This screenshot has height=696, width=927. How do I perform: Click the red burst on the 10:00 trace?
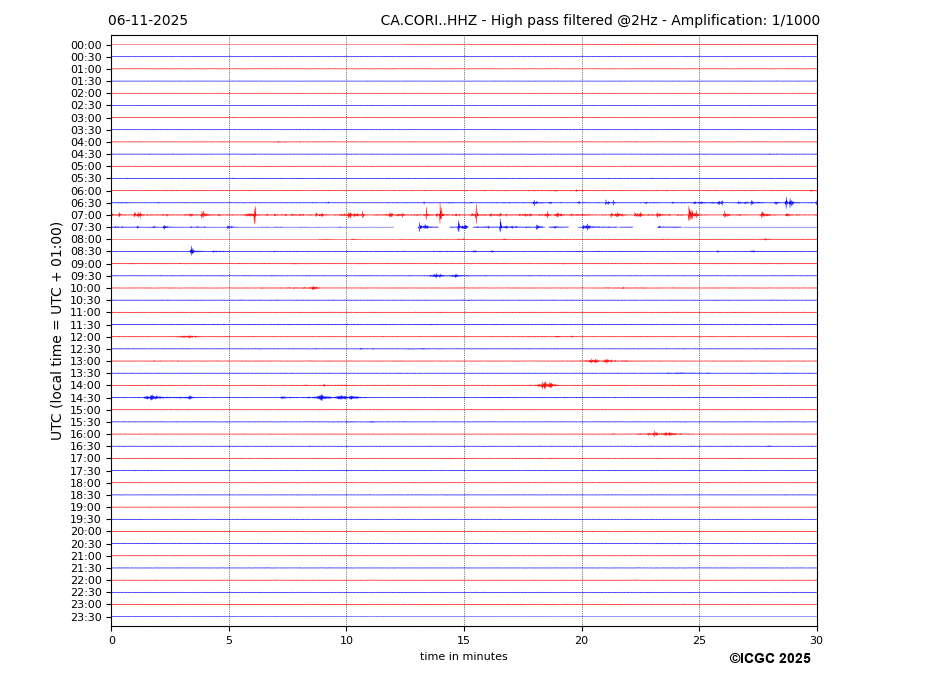[313, 288]
